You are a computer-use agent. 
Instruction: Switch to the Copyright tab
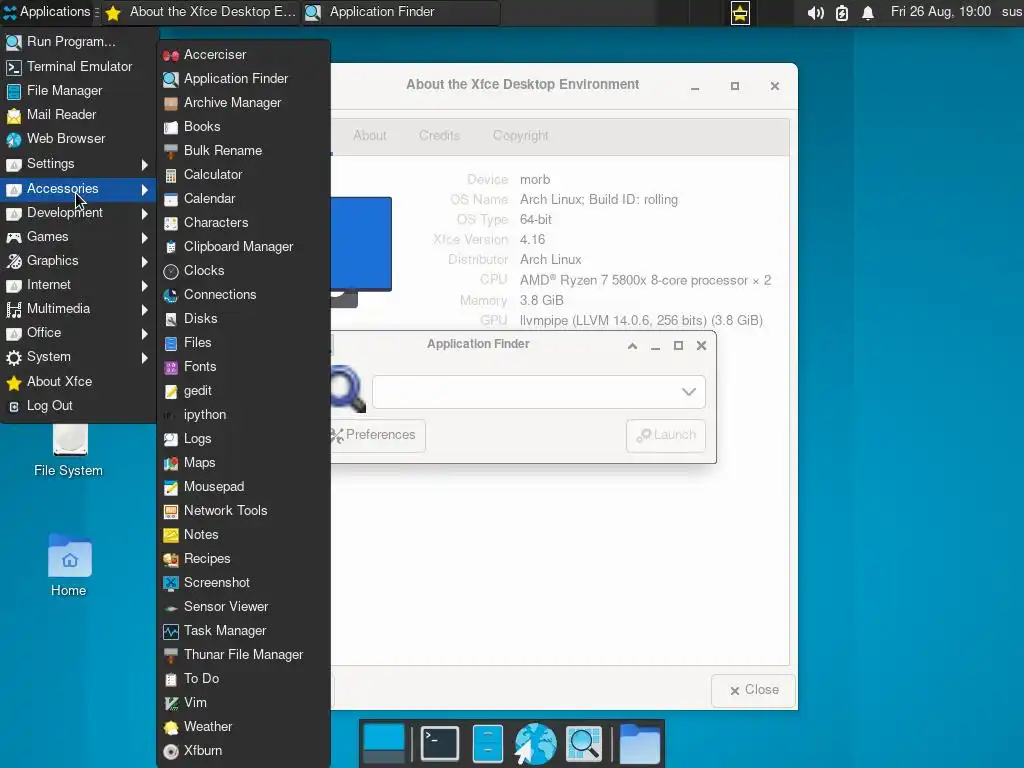(x=520, y=136)
